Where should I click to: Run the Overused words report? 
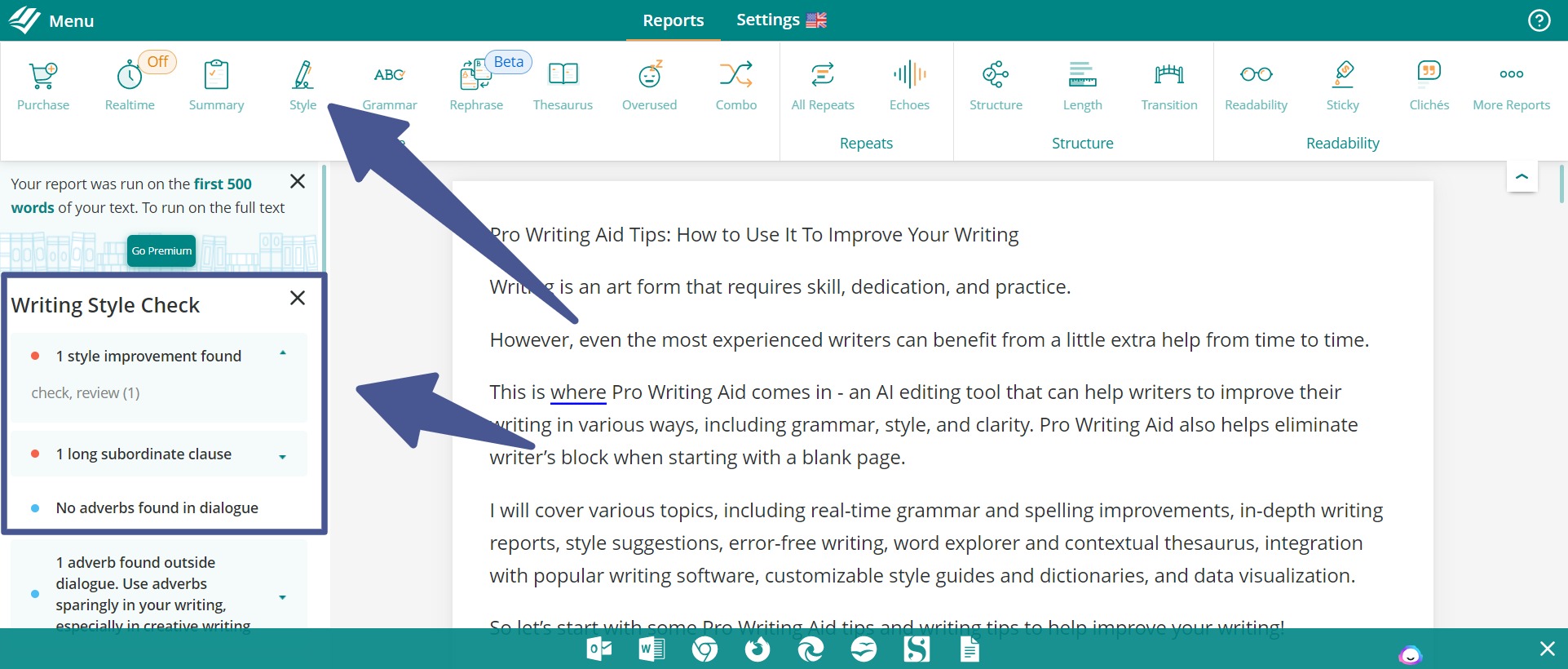pyautogui.click(x=649, y=86)
